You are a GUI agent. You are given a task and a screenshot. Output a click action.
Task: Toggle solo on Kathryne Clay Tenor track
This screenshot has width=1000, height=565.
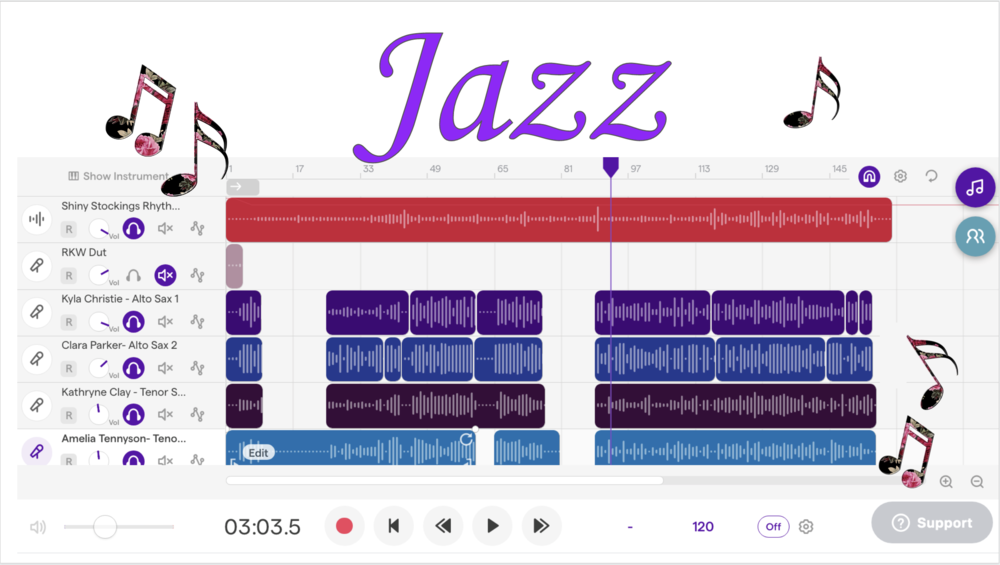[x=133, y=415]
